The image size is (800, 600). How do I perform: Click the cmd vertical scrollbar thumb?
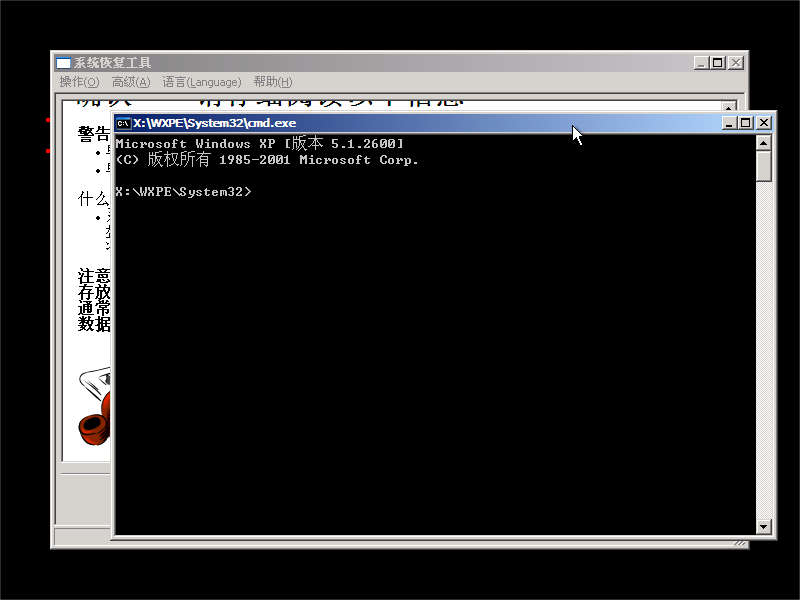[x=763, y=166]
